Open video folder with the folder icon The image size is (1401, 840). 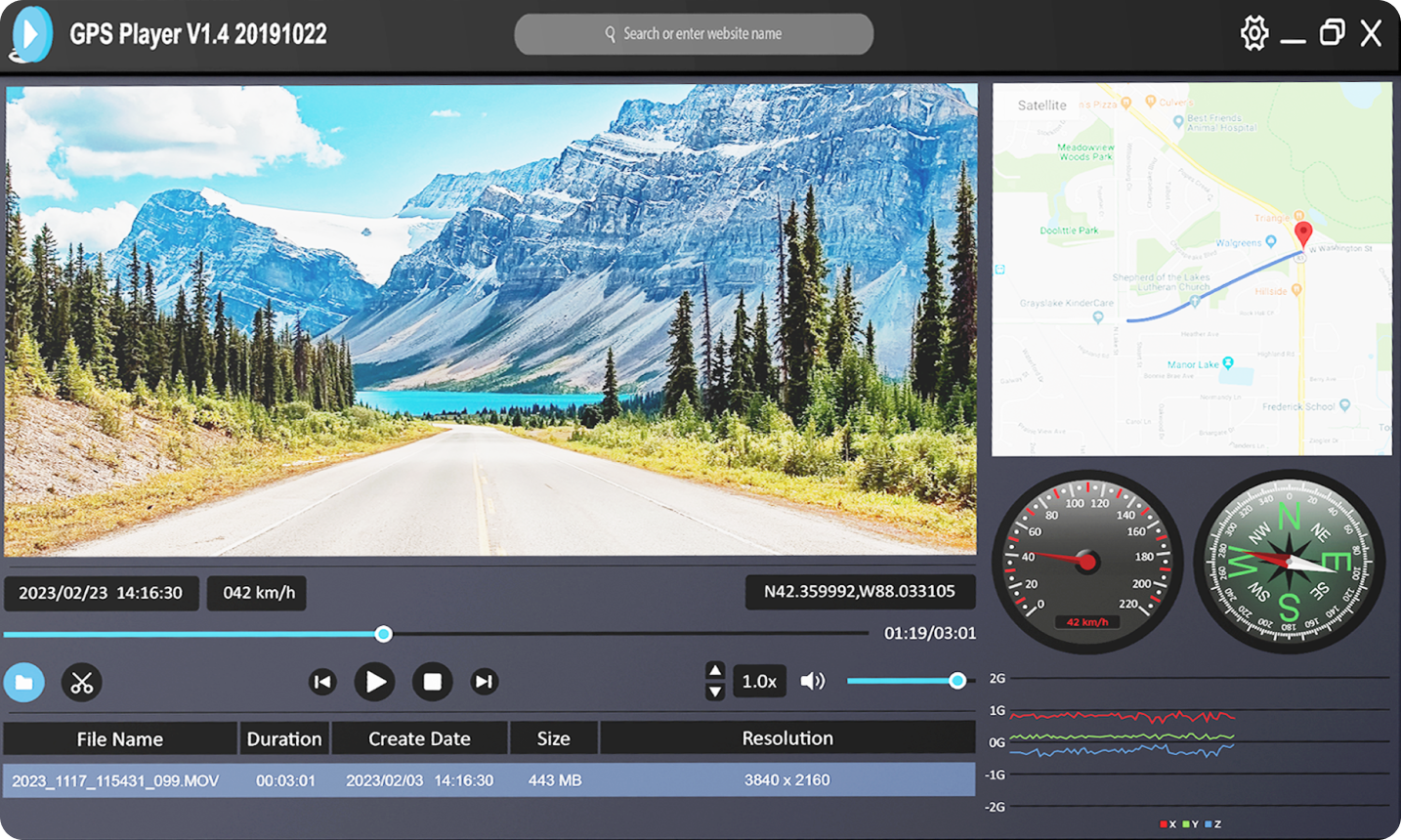tap(24, 682)
